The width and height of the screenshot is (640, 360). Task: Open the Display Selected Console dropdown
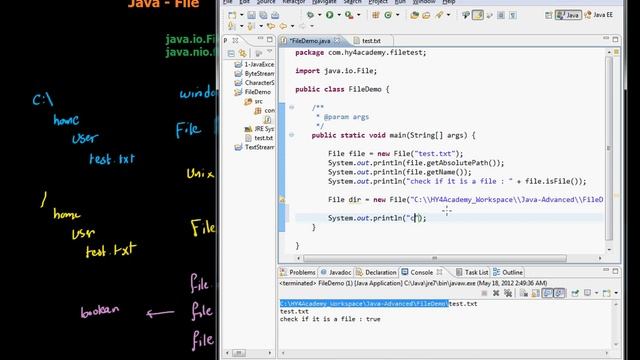click(x=596, y=293)
